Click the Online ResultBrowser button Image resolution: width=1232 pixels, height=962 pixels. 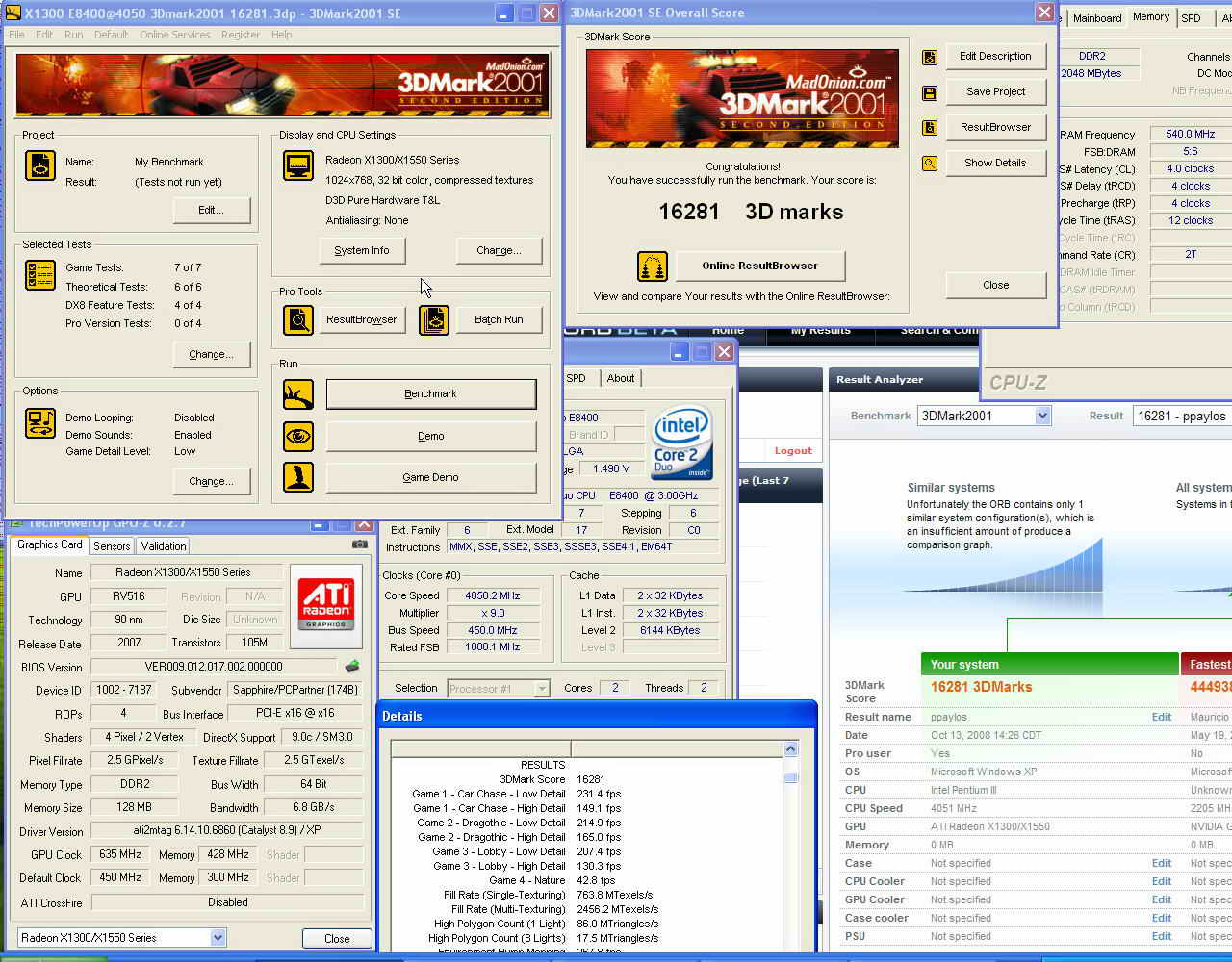pos(760,266)
